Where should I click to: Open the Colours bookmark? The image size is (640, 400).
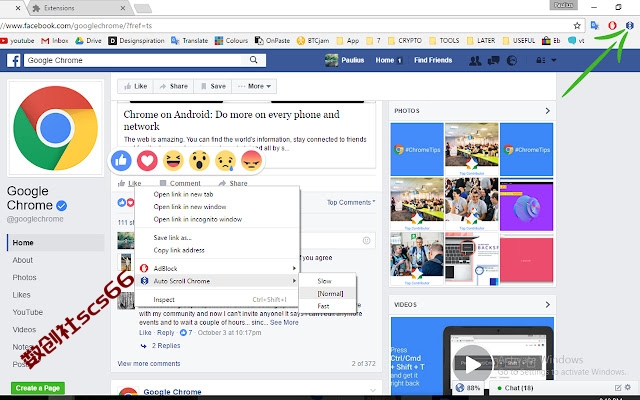231,41
